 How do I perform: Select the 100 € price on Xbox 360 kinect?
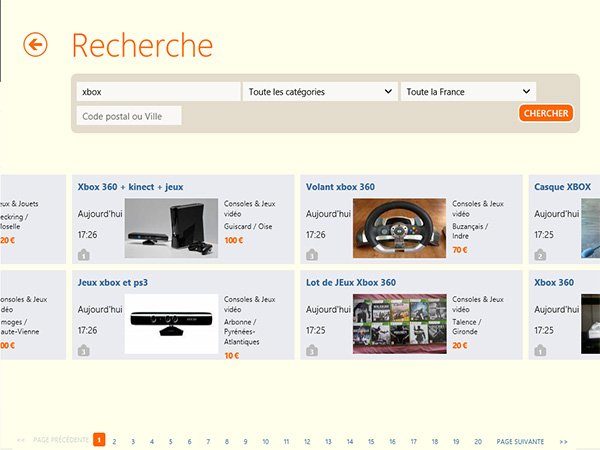[x=234, y=240]
